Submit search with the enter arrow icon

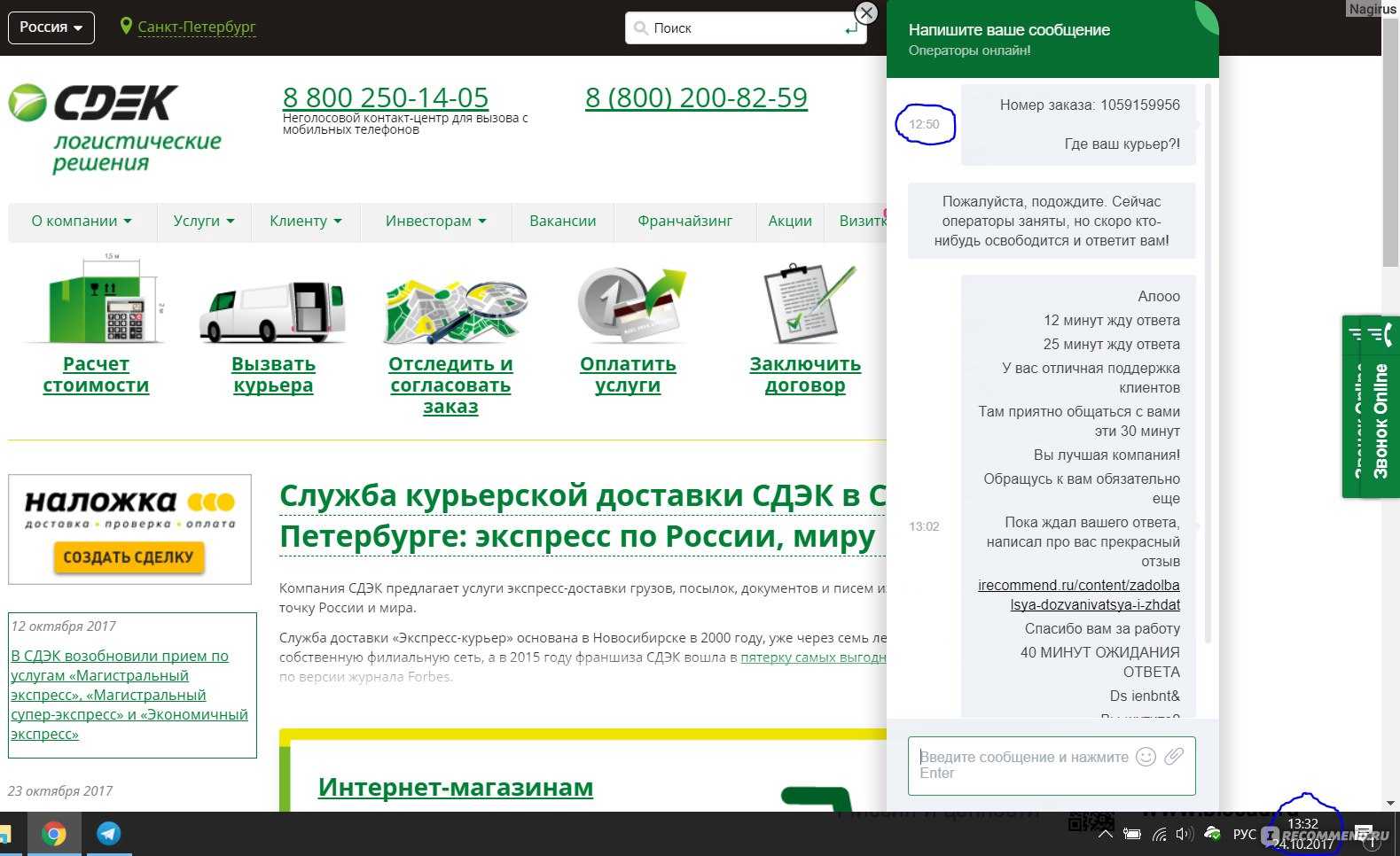[x=851, y=29]
